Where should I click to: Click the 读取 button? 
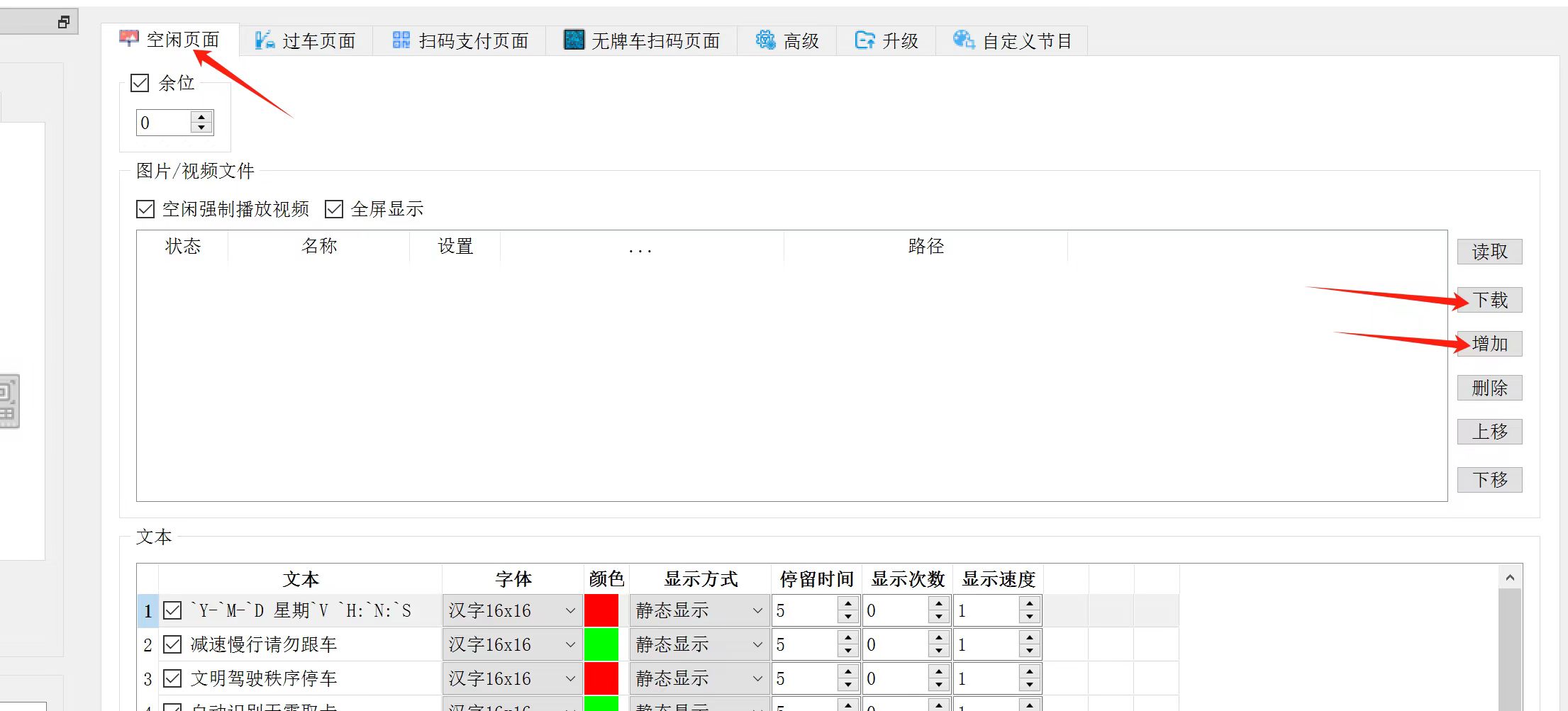[1489, 252]
